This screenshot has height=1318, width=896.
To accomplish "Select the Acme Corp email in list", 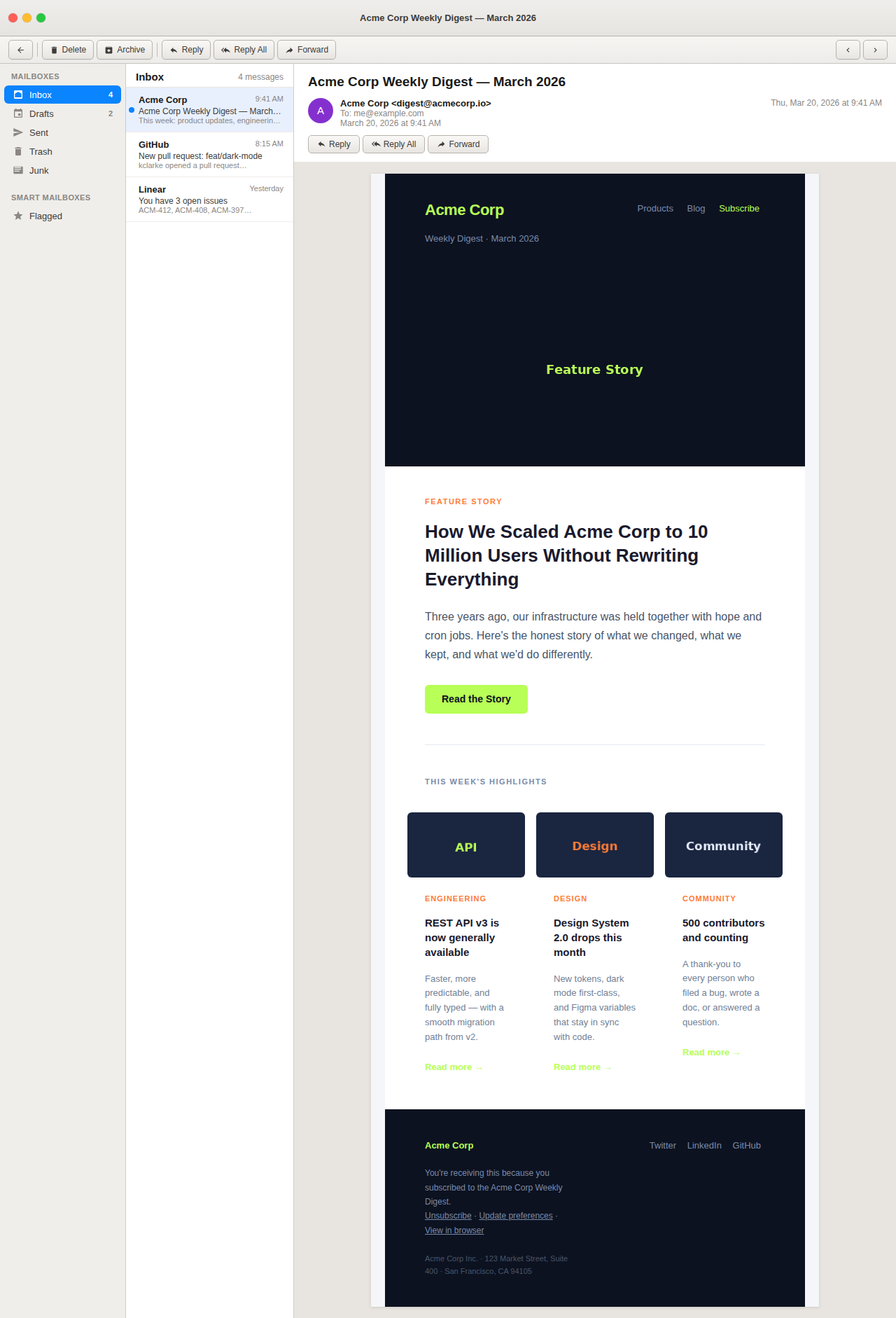I will coord(209,109).
